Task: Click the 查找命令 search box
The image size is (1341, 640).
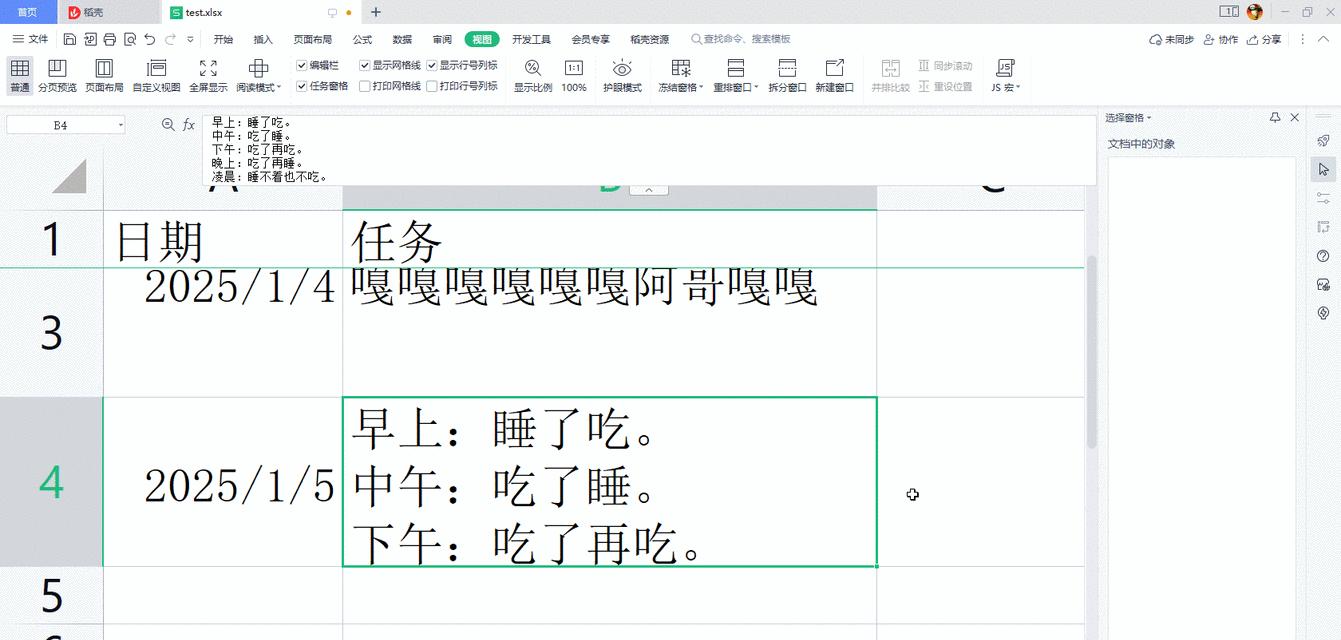Action: coord(741,40)
